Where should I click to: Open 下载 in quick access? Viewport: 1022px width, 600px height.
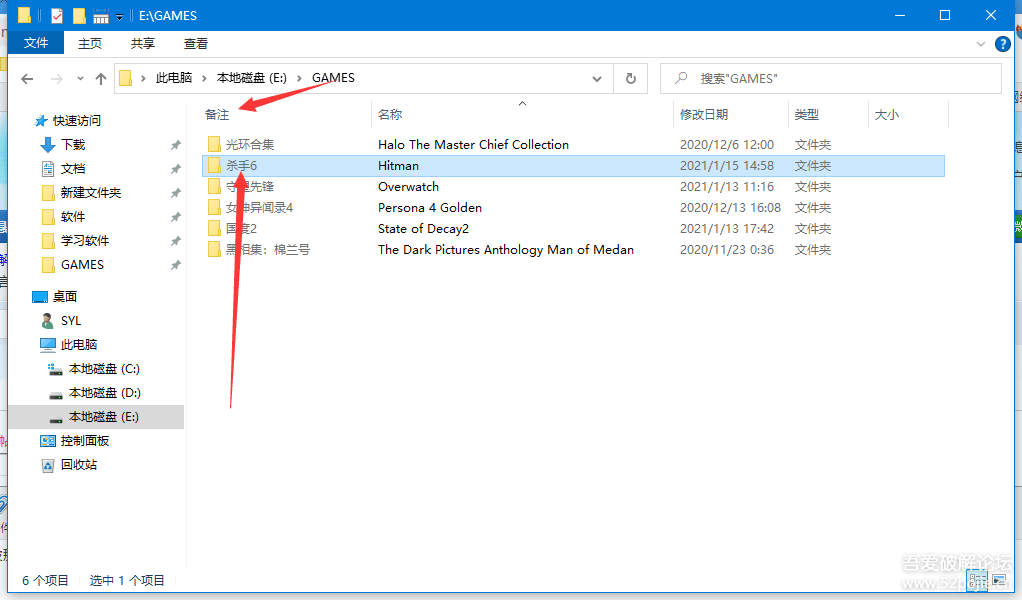[x=73, y=145]
